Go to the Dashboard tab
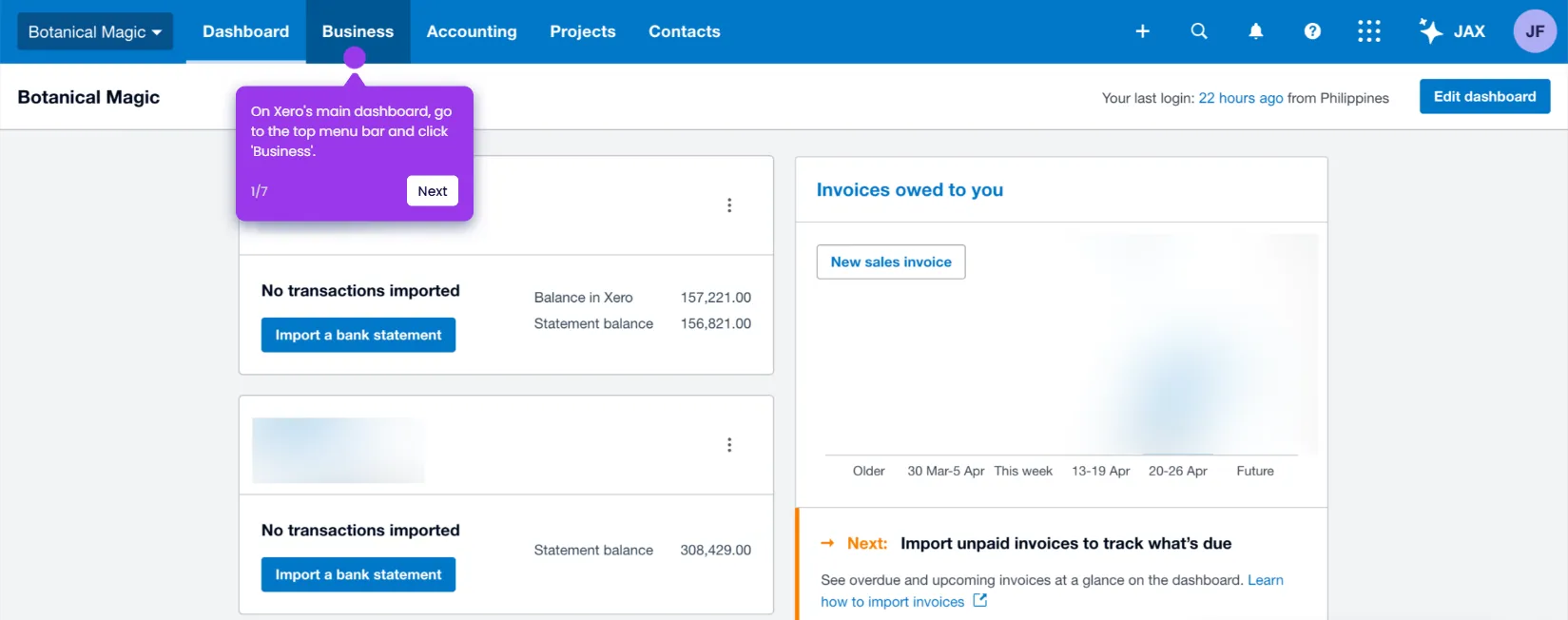 pos(245,31)
